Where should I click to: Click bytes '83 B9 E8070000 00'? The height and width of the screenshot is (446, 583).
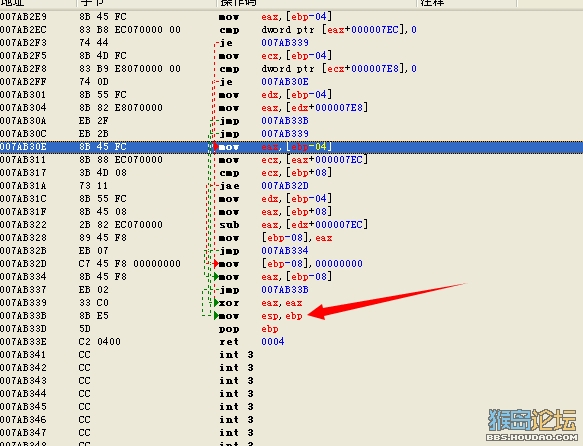coord(130,69)
